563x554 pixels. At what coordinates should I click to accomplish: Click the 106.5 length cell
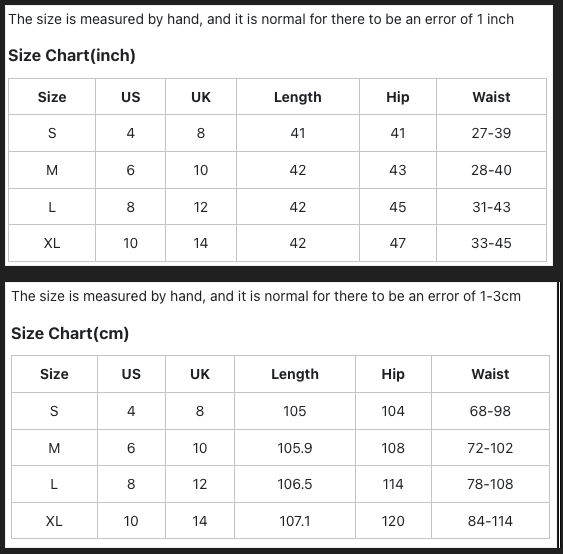point(295,484)
